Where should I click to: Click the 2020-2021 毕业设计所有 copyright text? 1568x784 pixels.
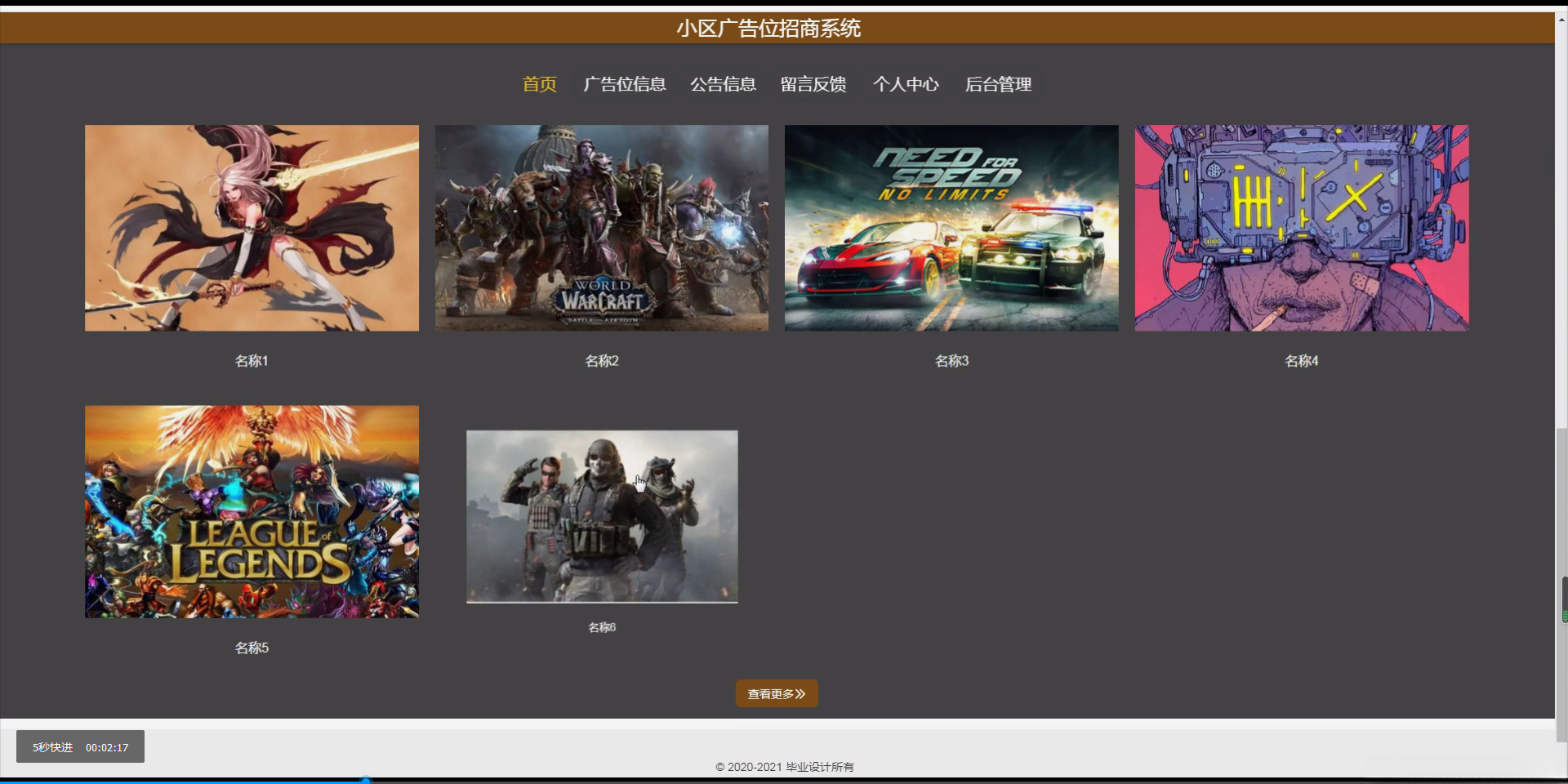785,767
